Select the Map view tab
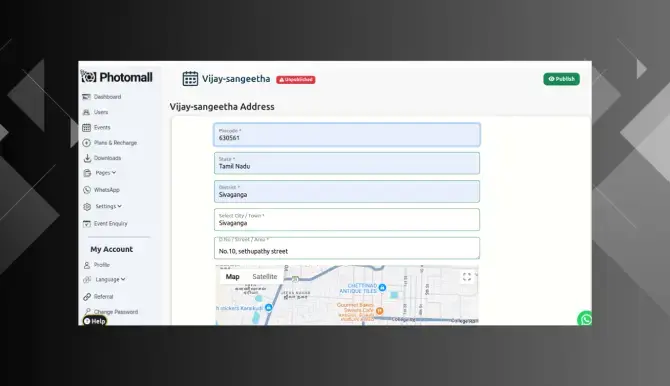 point(232,277)
